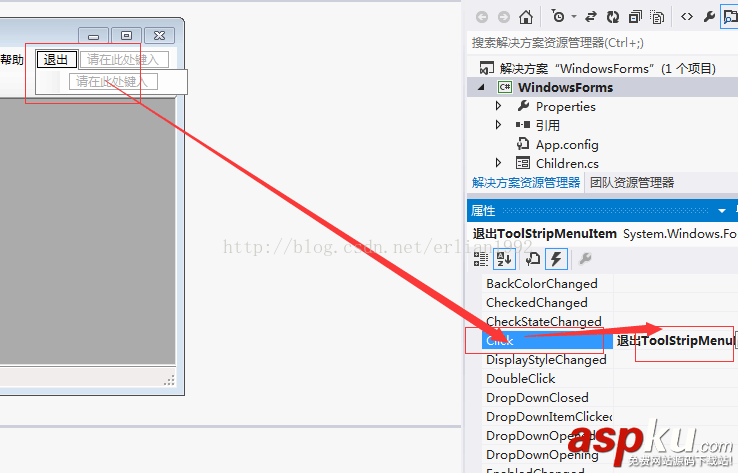Click 请在此处键入 box in 退出 dropdown submenu

(113, 81)
